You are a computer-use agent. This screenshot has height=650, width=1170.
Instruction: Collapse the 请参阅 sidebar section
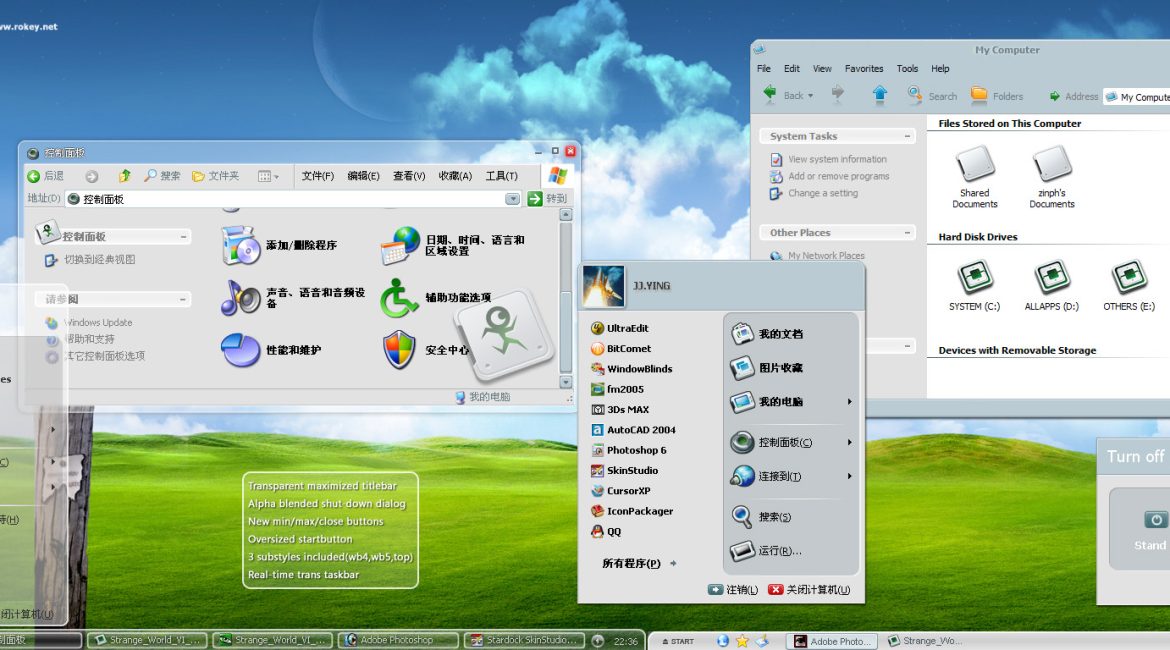click(183, 299)
